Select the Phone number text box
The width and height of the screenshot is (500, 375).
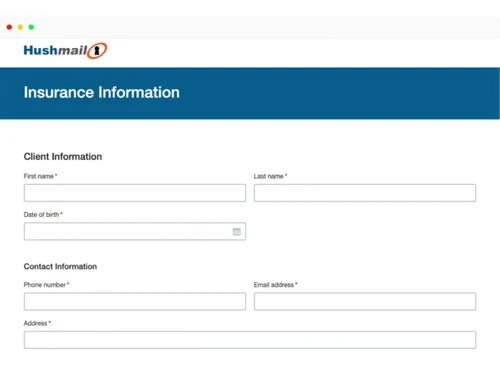coord(135,301)
